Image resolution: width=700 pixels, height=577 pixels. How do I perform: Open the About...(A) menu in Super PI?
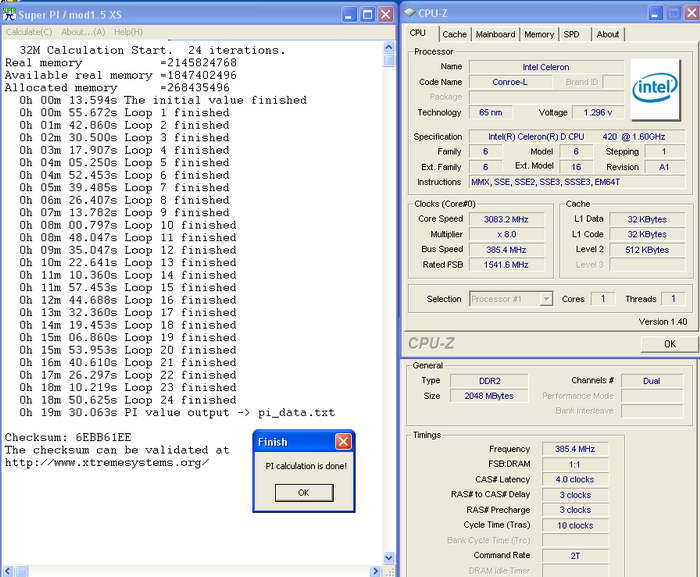(x=83, y=32)
